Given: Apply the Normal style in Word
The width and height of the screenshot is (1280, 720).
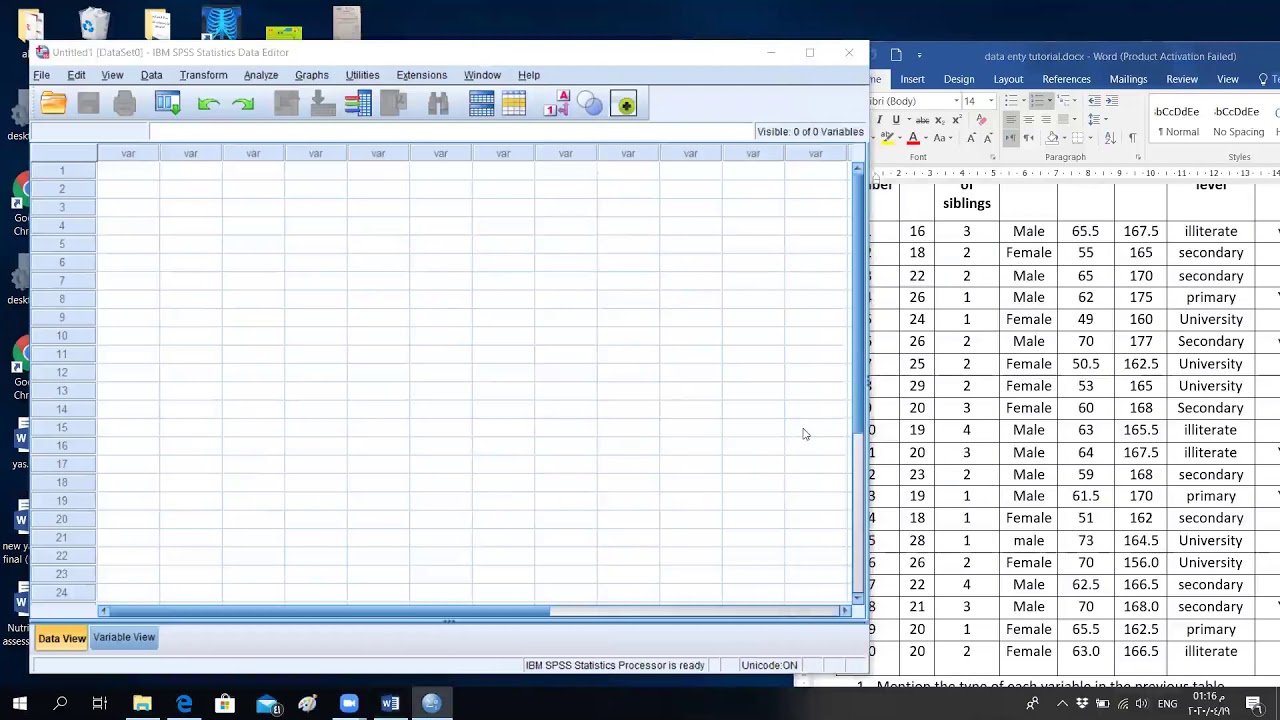Looking at the screenshot, I should point(1178,121).
